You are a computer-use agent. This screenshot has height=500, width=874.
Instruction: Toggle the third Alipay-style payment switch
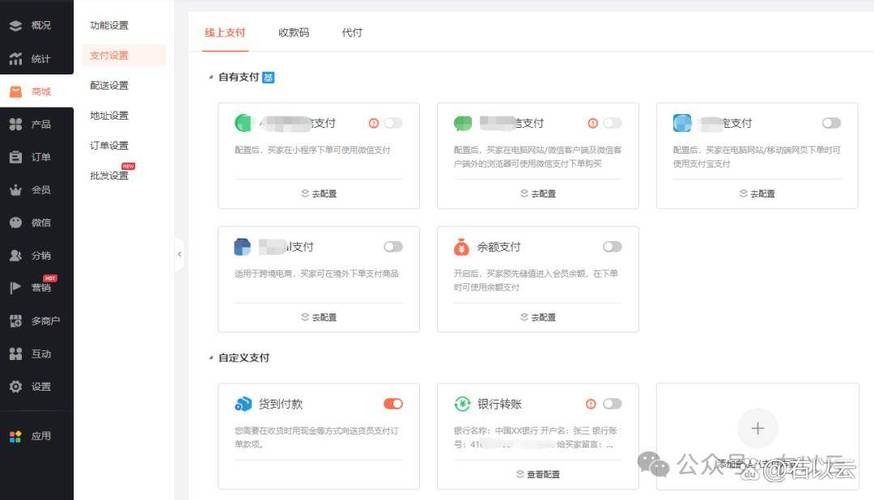tap(832, 123)
